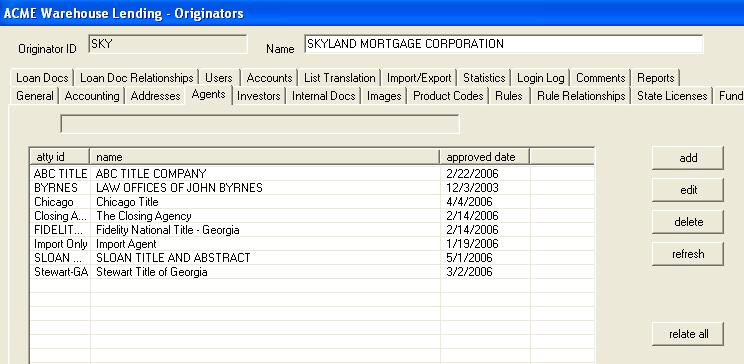Go to the Statistics tab
The height and width of the screenshot is (364, 744).
coord(484,78)
